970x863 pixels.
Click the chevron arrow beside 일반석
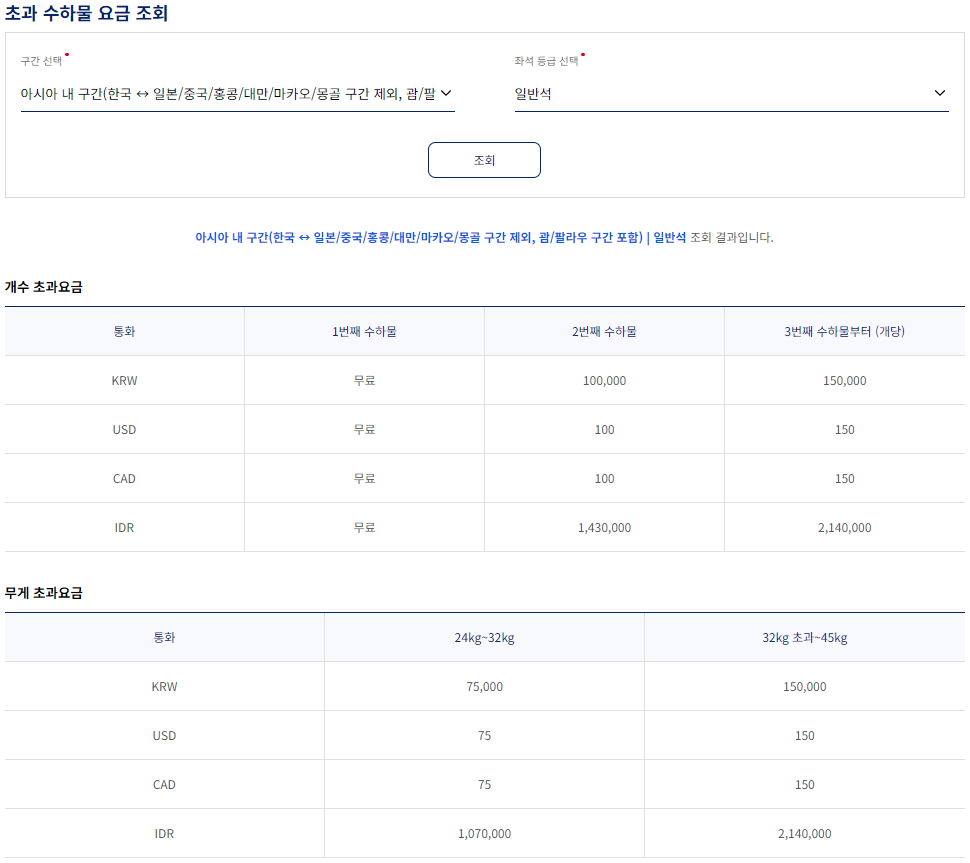[x=940, y=93]
